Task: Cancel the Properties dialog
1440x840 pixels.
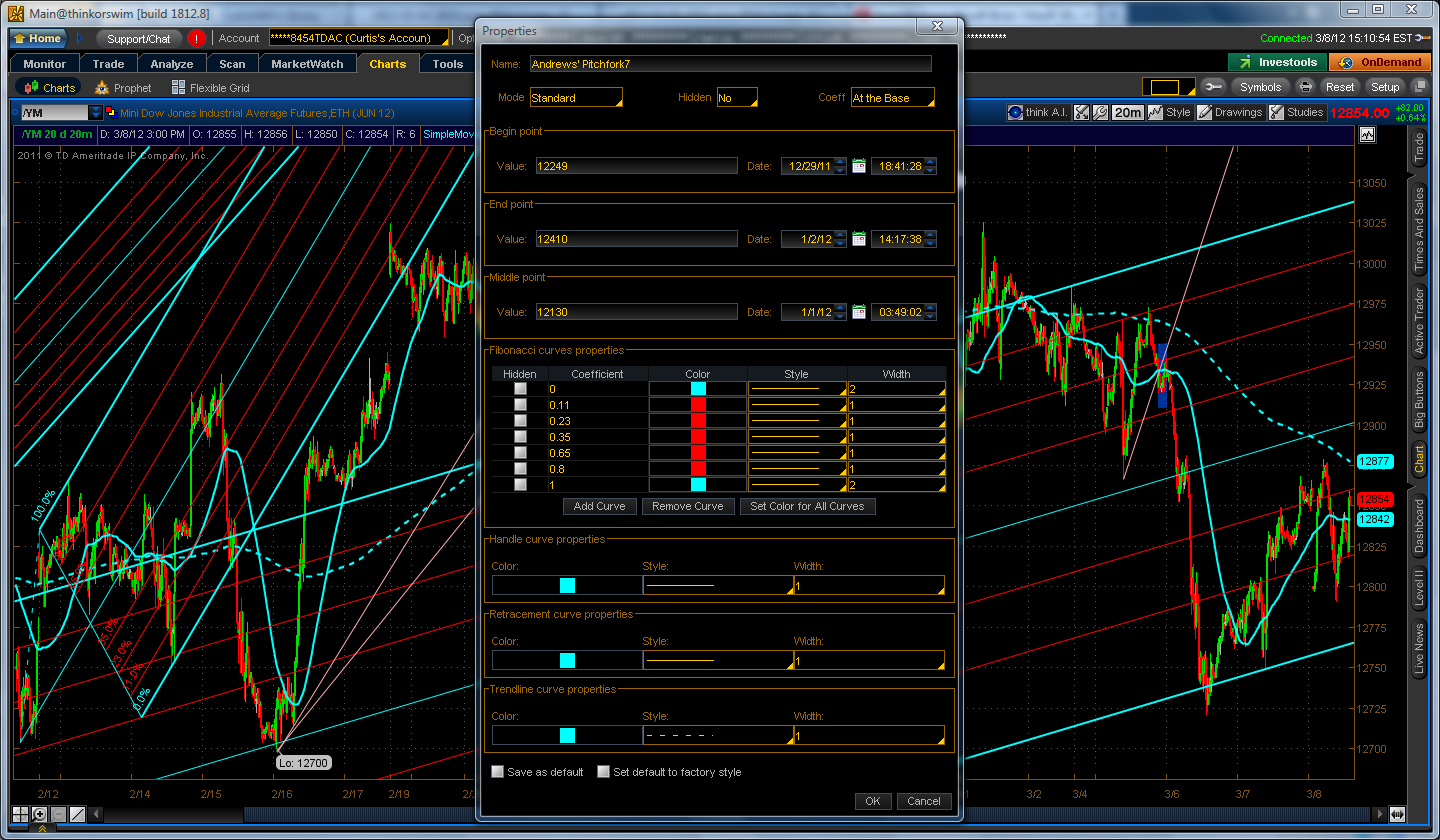Action: point(924,801)
